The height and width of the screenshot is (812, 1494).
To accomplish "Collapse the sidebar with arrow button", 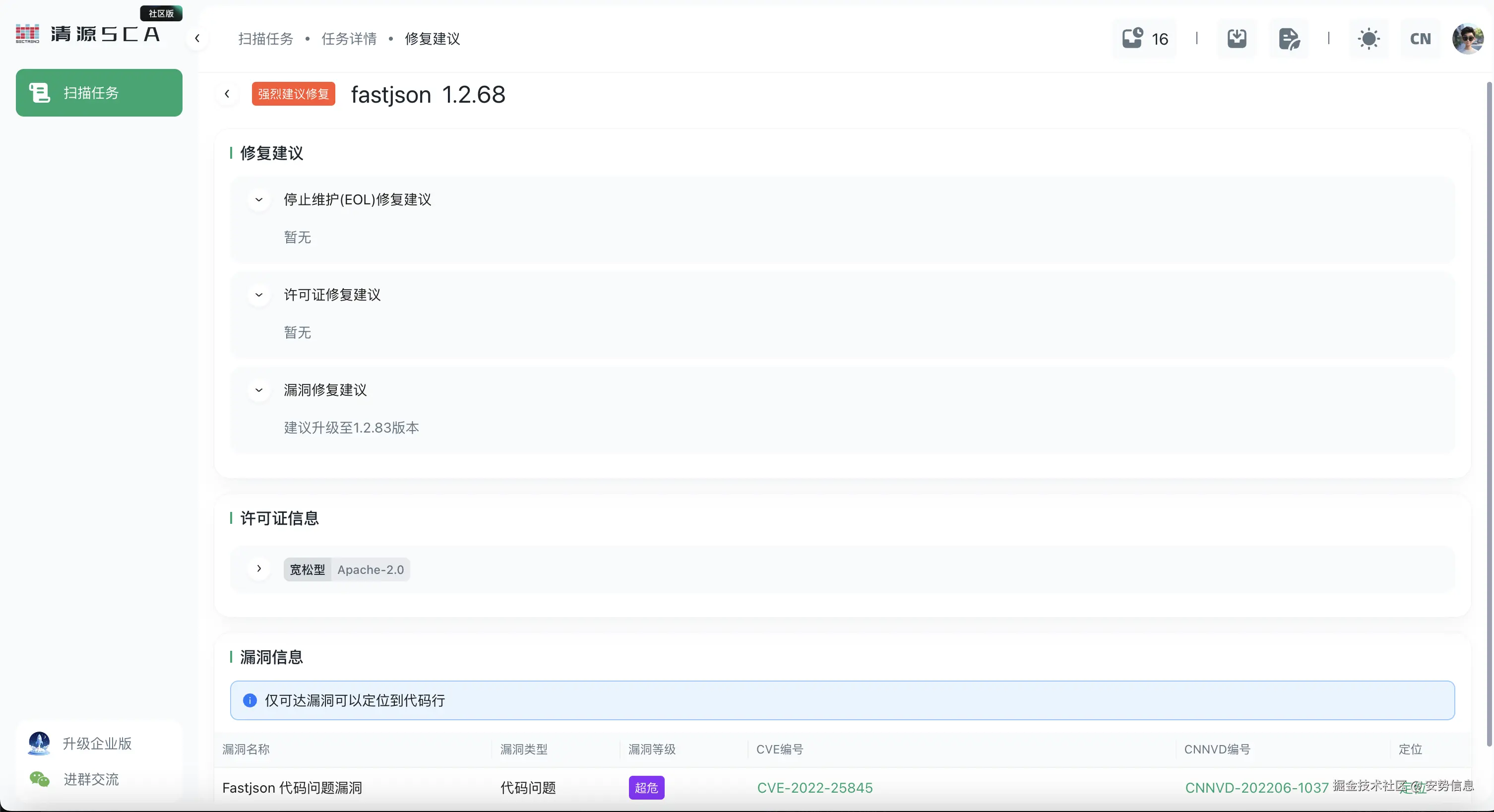I will pyautogui.click(x=197, y=38).
